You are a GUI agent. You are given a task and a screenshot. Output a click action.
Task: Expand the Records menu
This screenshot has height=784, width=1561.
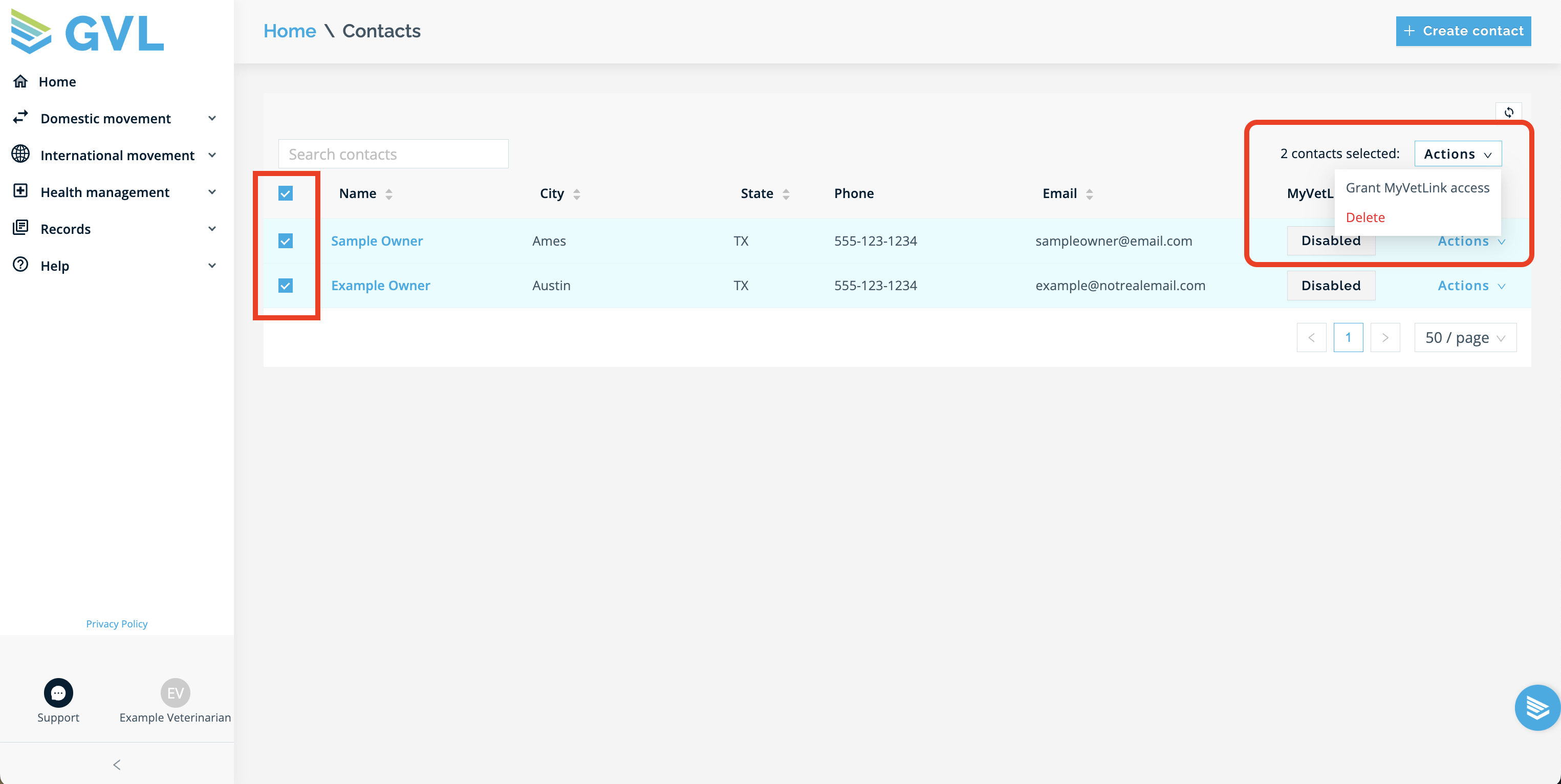pos(212,228)
